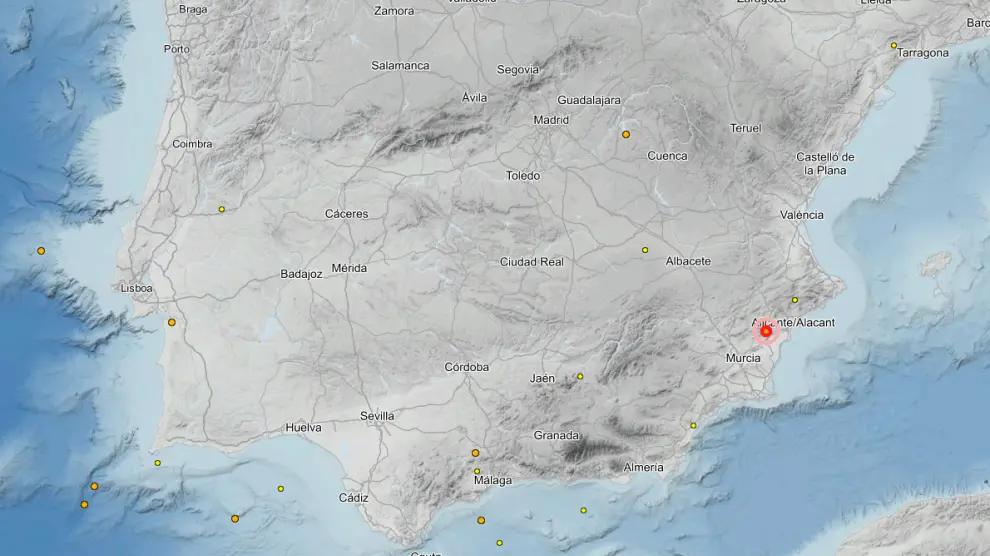Click the yellow marker east of Jaén
The height and width of the screenshot is (556, 990).
click(580, 377)
